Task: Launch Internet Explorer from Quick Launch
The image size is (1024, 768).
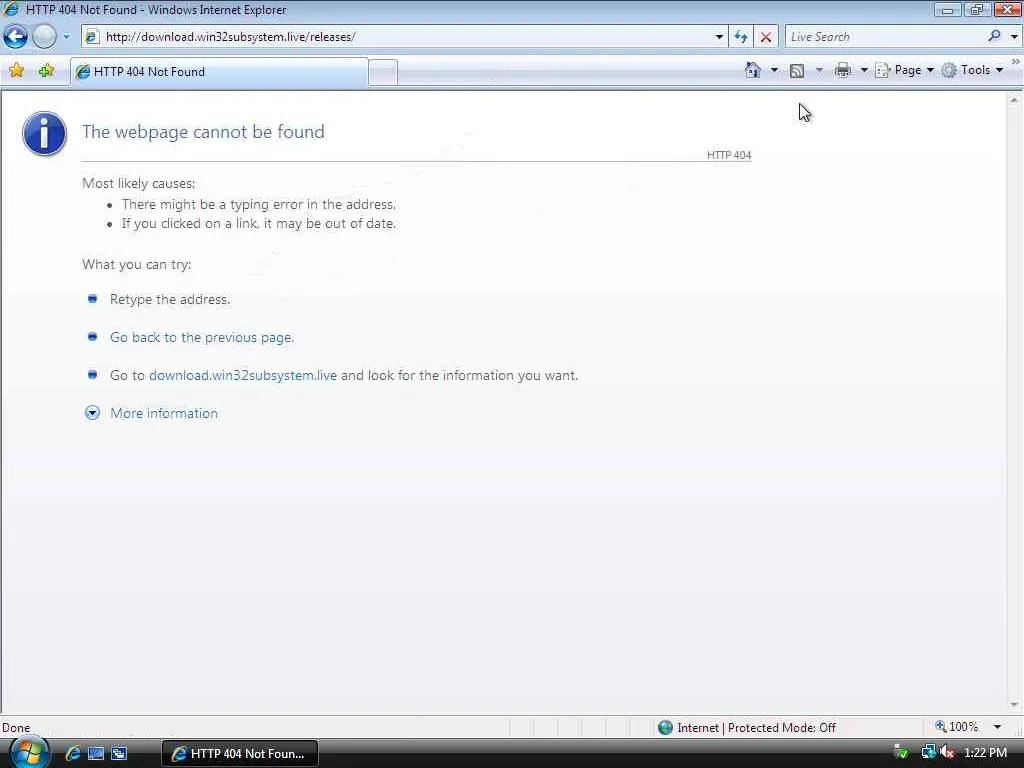Action: (x=72, y=753)
